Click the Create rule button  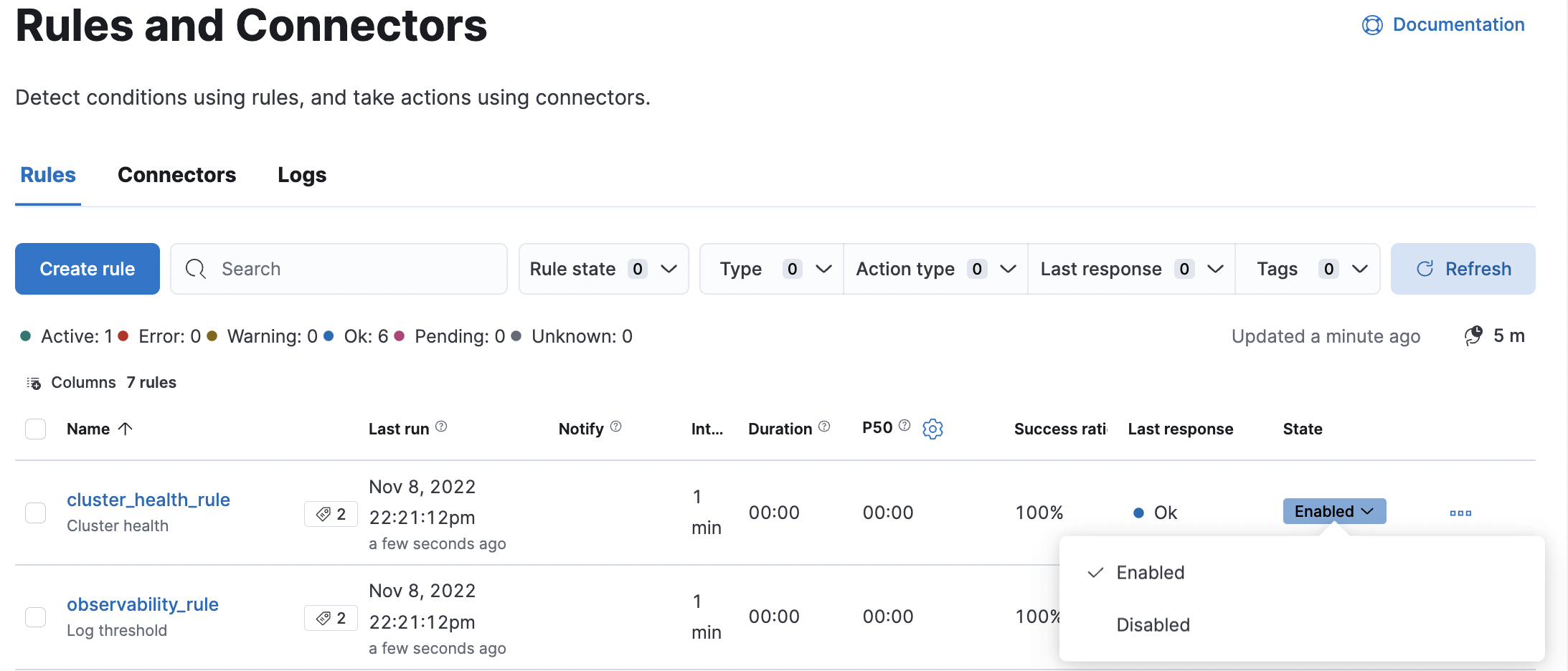(87, 269)
